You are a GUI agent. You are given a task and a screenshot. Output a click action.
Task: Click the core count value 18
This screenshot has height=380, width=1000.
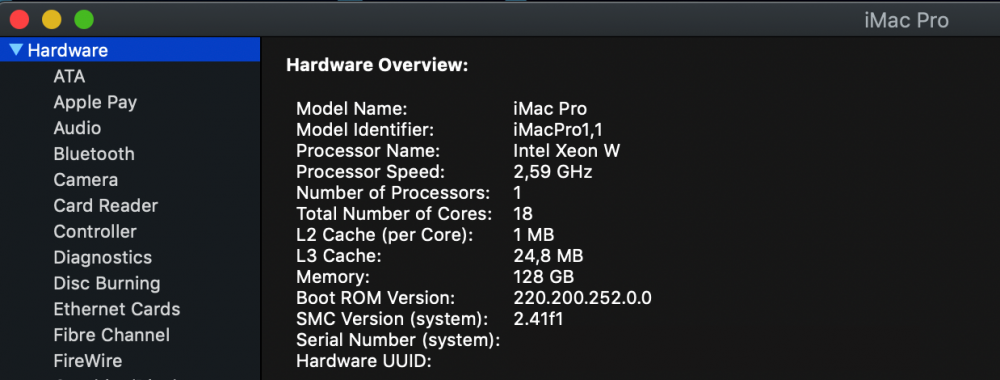click(x=522, y=214)
